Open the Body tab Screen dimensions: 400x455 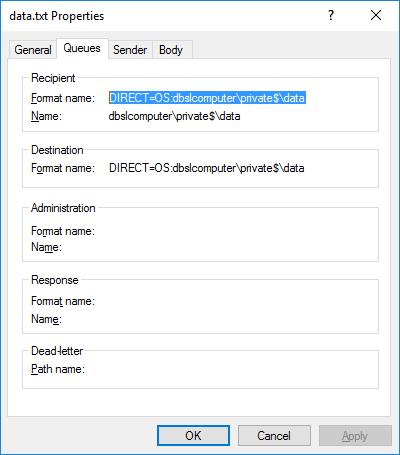coord(171,50)
